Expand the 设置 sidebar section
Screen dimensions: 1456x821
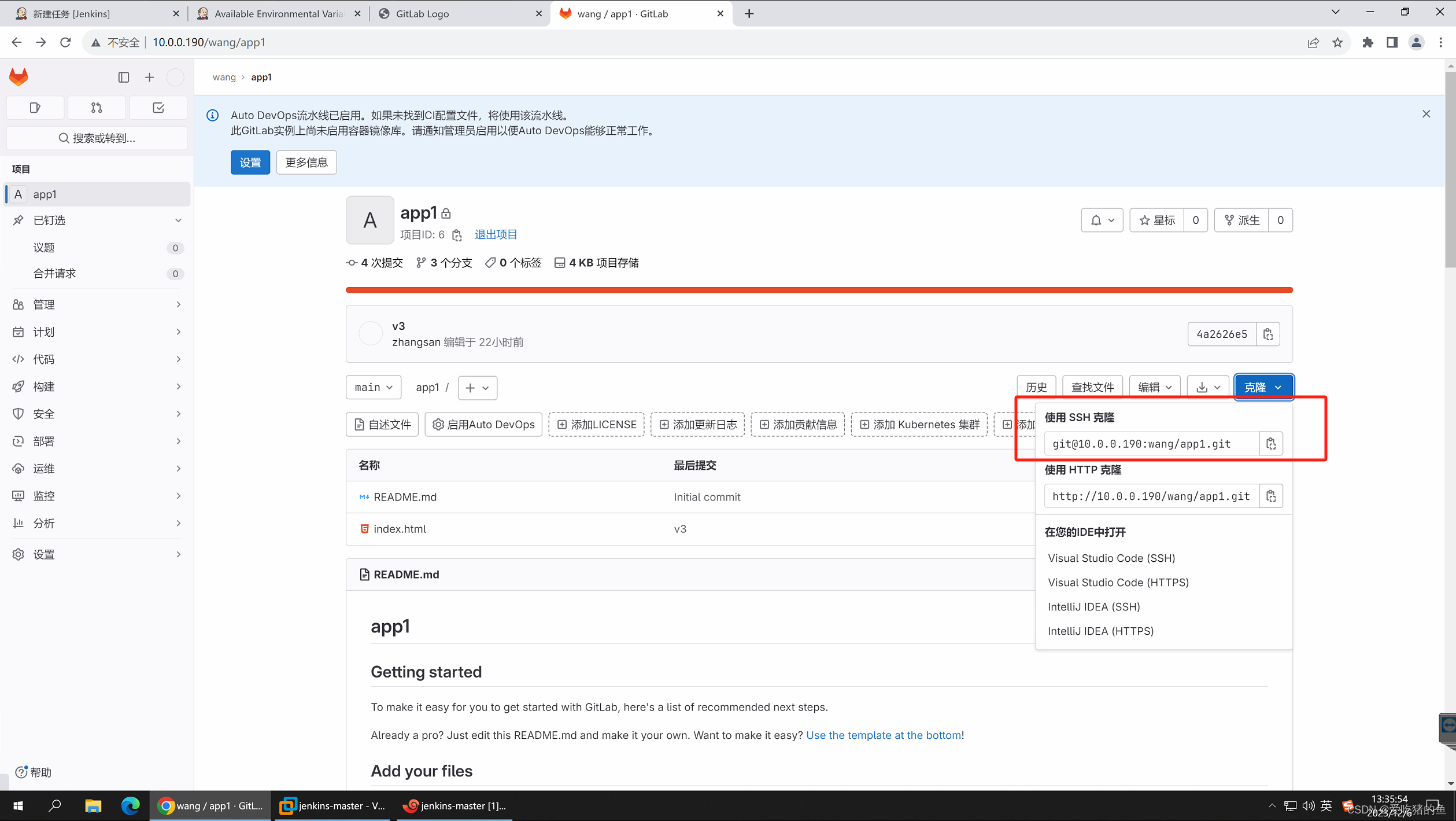click(x=97, y=554)
